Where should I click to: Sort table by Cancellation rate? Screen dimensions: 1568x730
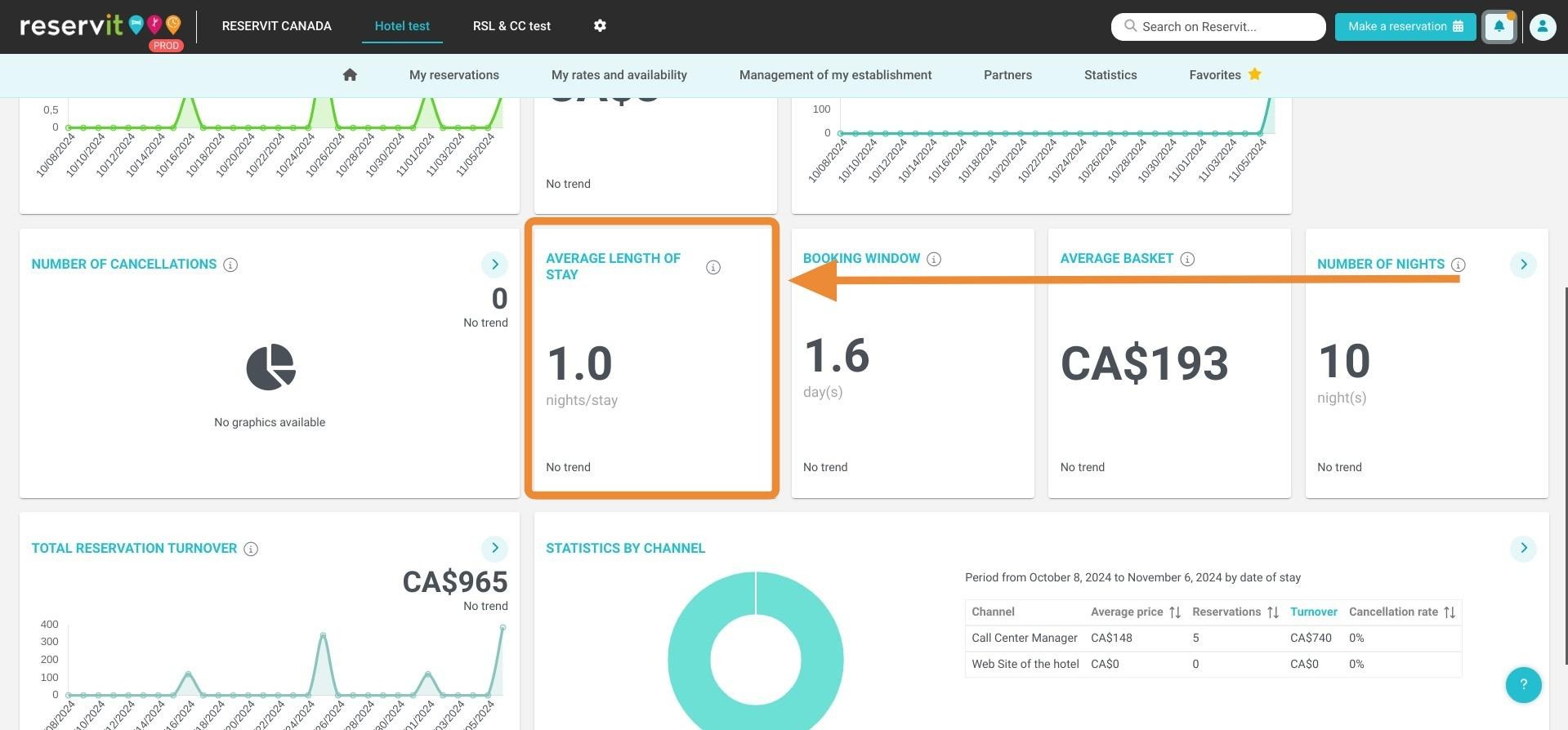click(x=1449, y=612)
